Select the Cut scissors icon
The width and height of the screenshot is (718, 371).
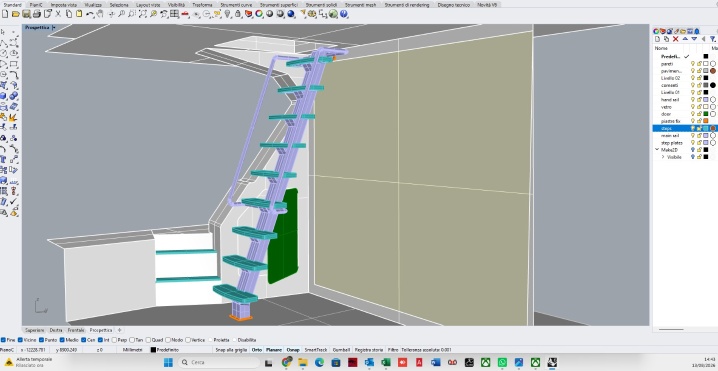58,14
